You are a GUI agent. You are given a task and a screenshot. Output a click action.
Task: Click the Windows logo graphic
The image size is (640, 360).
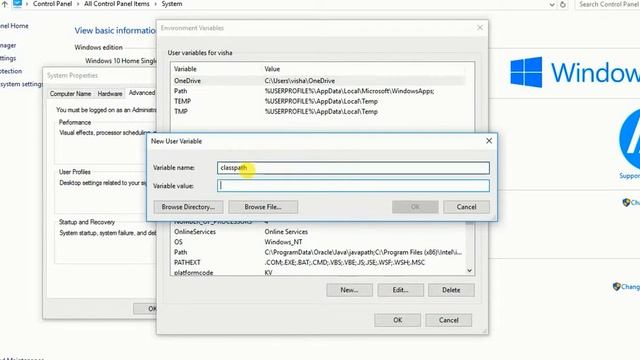[526, 72]
